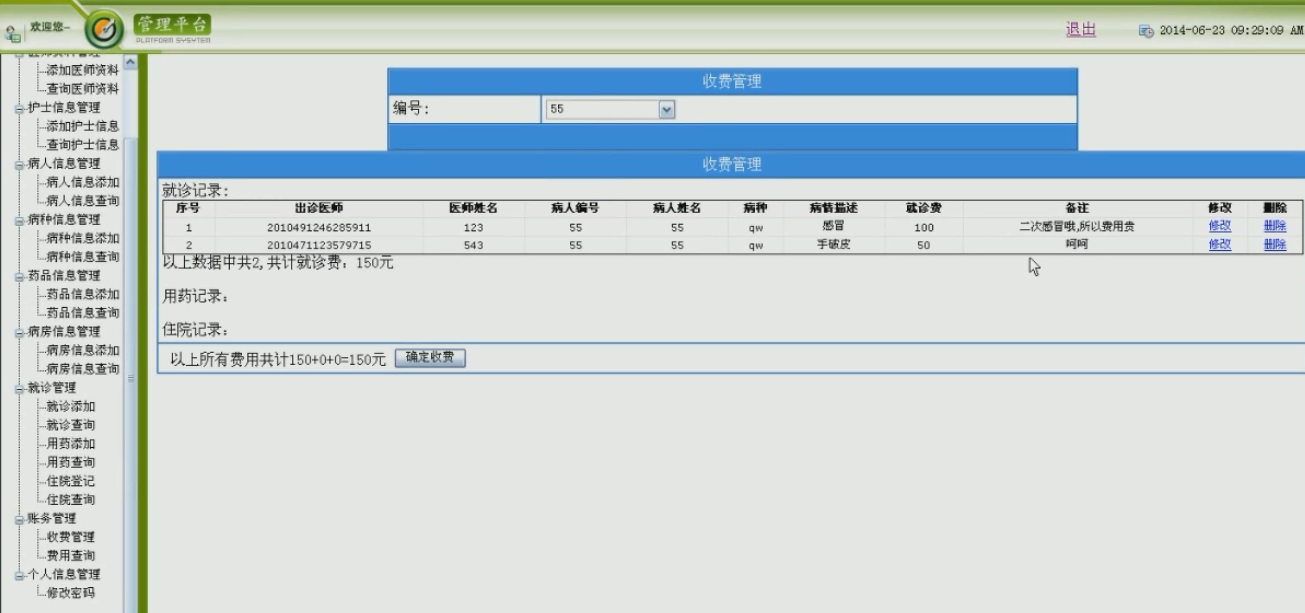This screenshot has width=1305, height=613.
Task: Click the 医师姓名 column header
Action: point(473,208)
